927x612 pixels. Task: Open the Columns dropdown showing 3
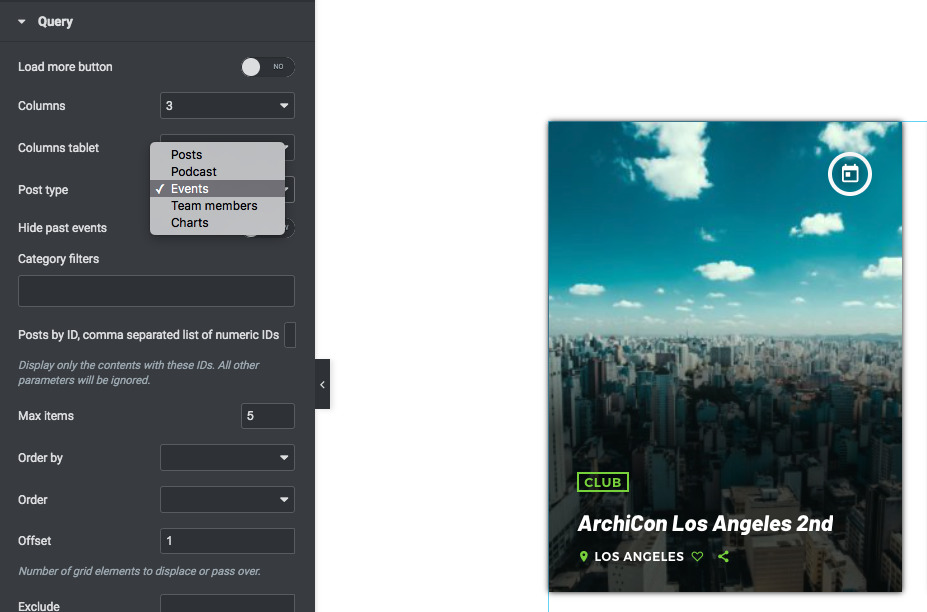tap(227, 106)
